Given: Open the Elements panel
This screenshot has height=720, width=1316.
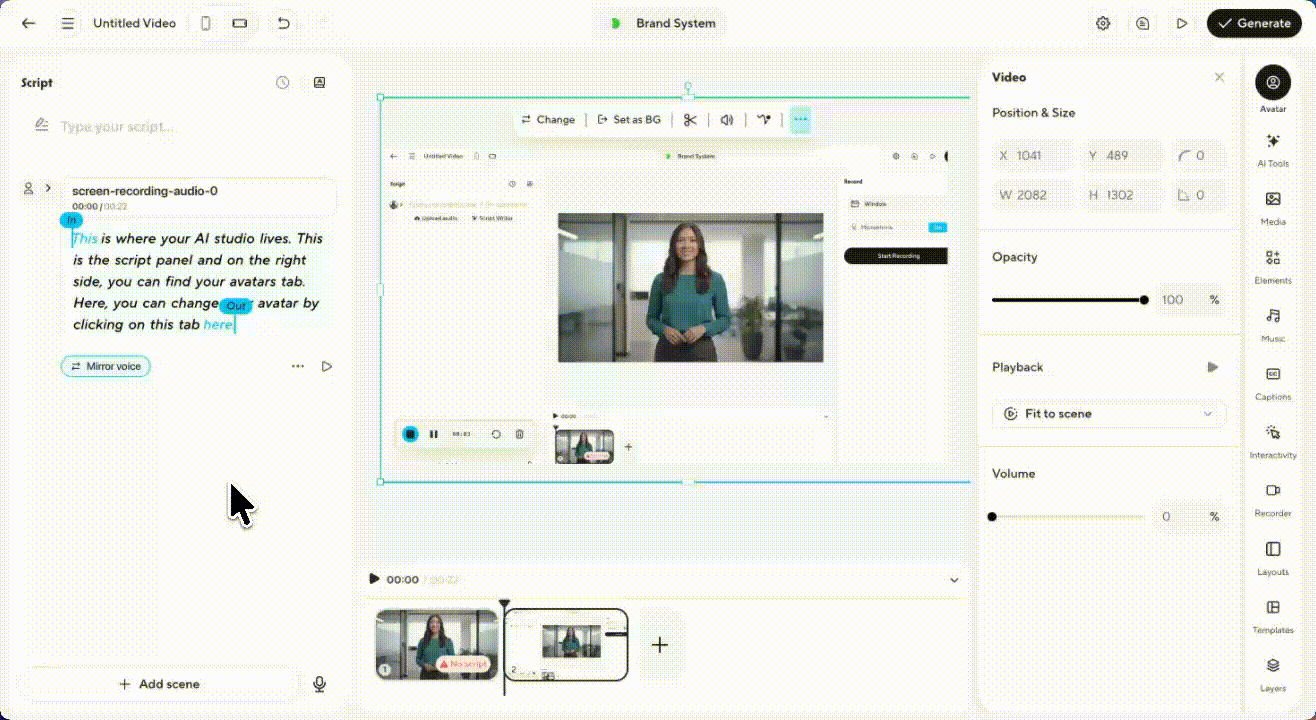Looking at the screenshot, I should (1272, 264).
